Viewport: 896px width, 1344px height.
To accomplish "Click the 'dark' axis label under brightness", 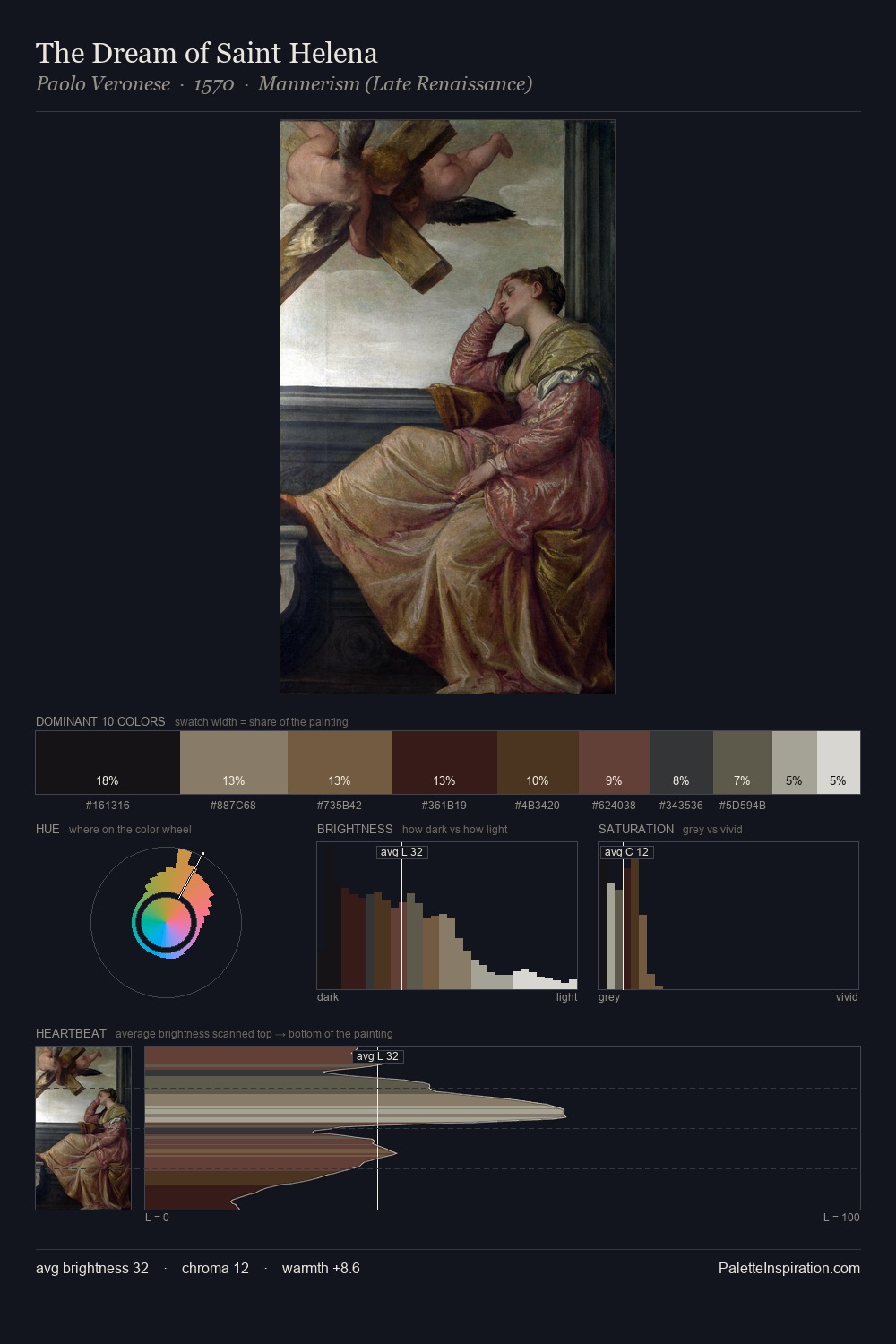I will tap(328, 997).
